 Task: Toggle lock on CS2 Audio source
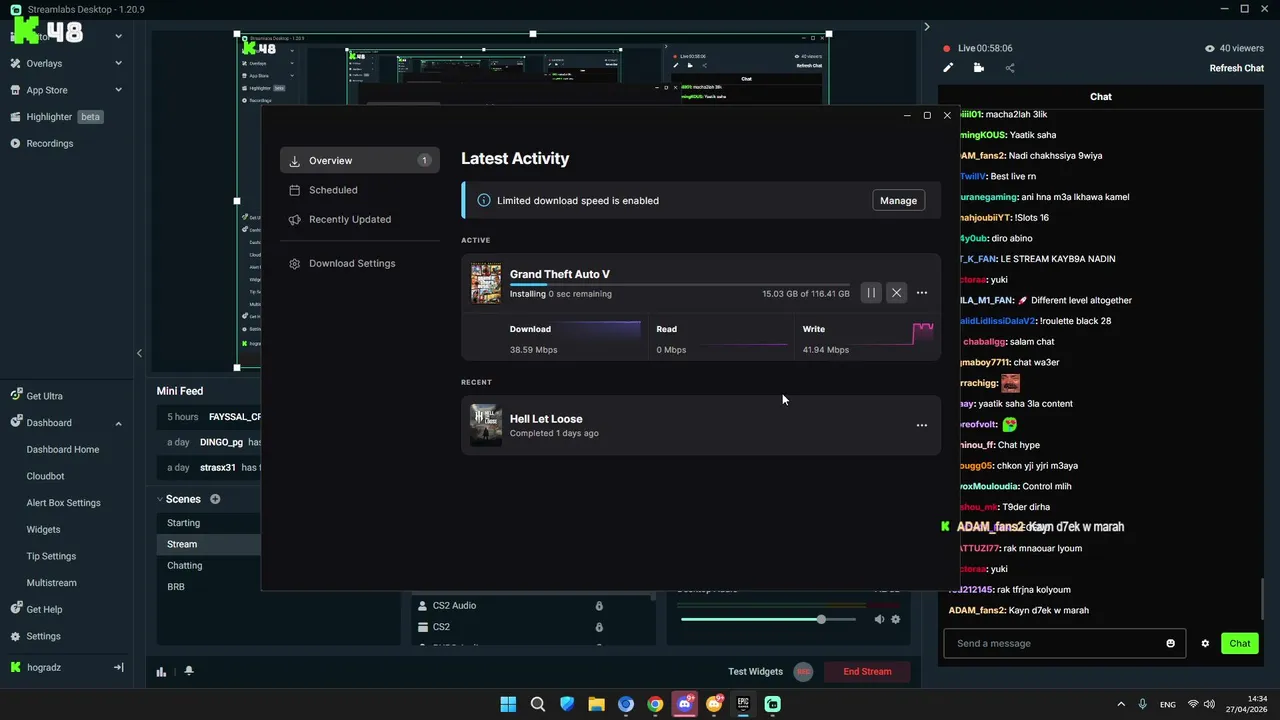point(599,606)
